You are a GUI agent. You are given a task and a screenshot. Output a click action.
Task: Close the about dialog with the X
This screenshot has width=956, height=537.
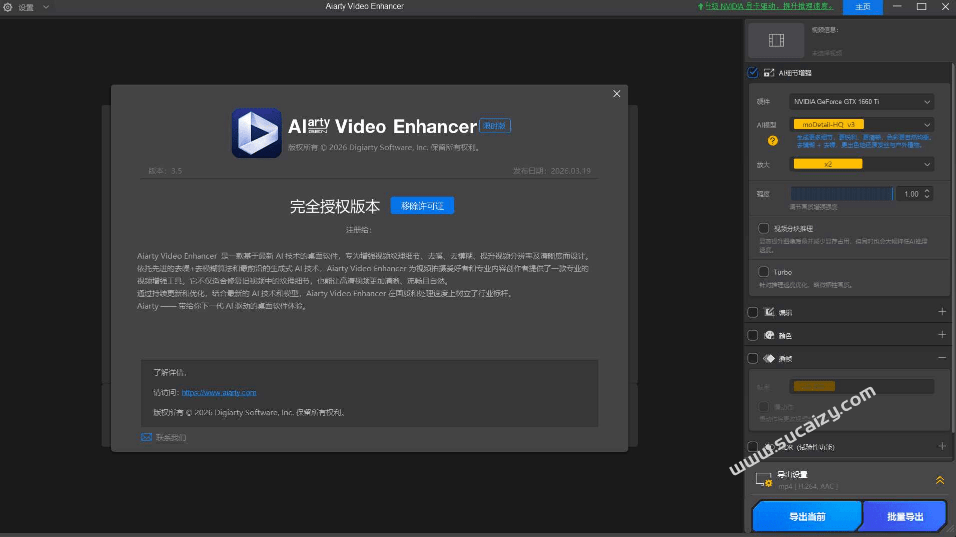(x=616, y=94)
